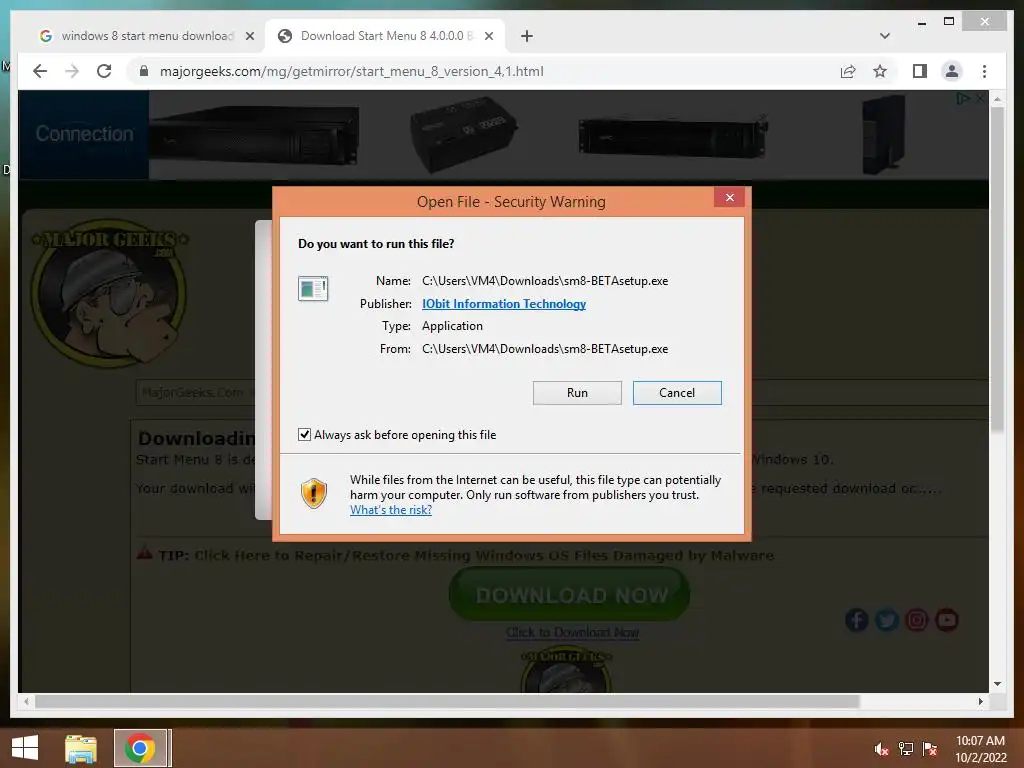1024x768 pixels.
Task: Minimize the Chrome window
Action: click(921, 23)
